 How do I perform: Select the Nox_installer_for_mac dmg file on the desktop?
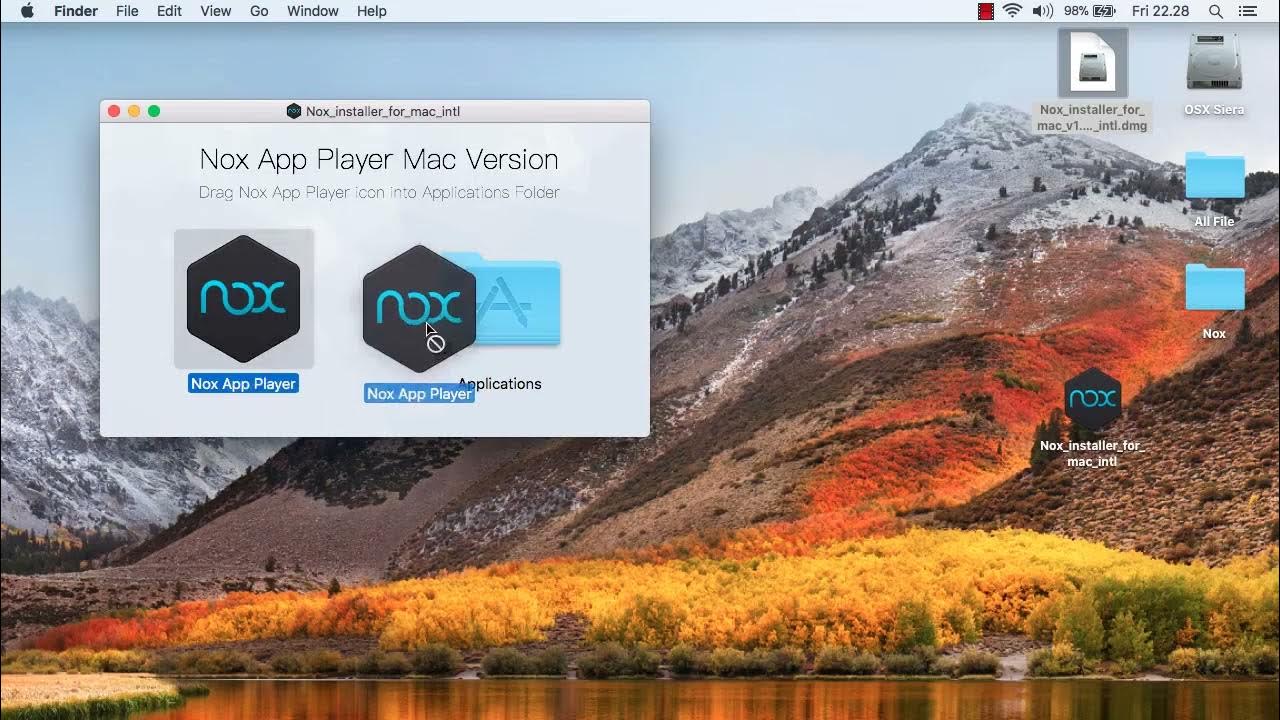pyautogui.click(x=1092, y=63)
